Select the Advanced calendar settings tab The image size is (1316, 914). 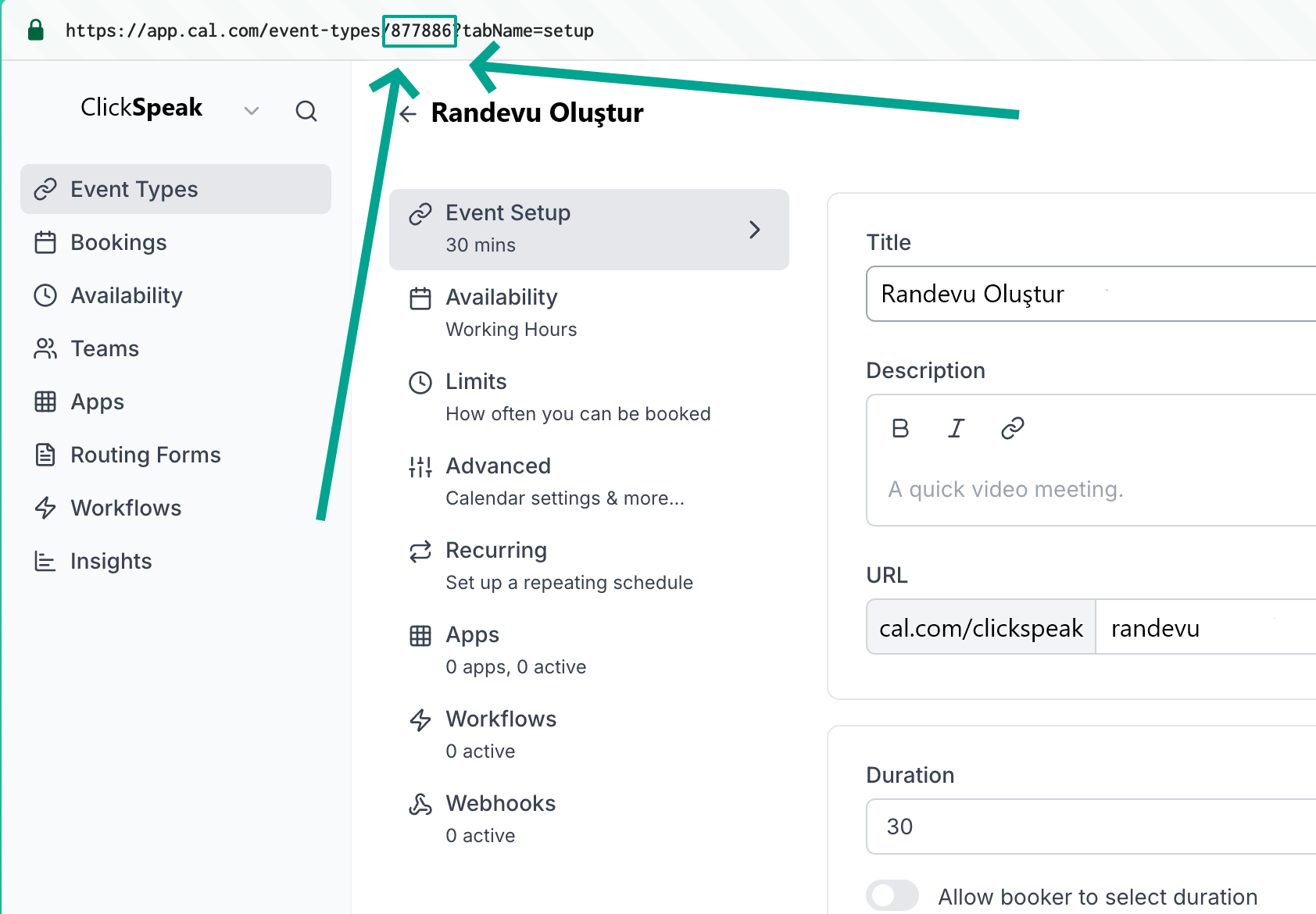pyautogui.click(x=589, y=481)
